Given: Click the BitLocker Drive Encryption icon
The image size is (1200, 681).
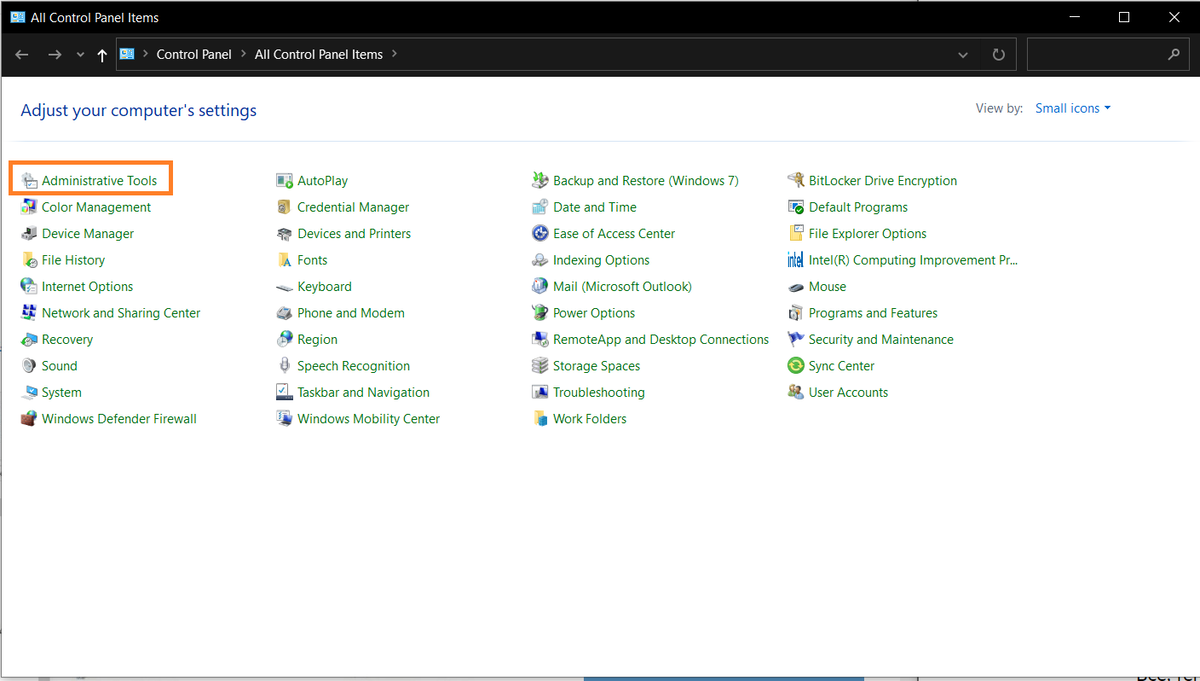Looking at the screenshot, I should click(796, 181).
